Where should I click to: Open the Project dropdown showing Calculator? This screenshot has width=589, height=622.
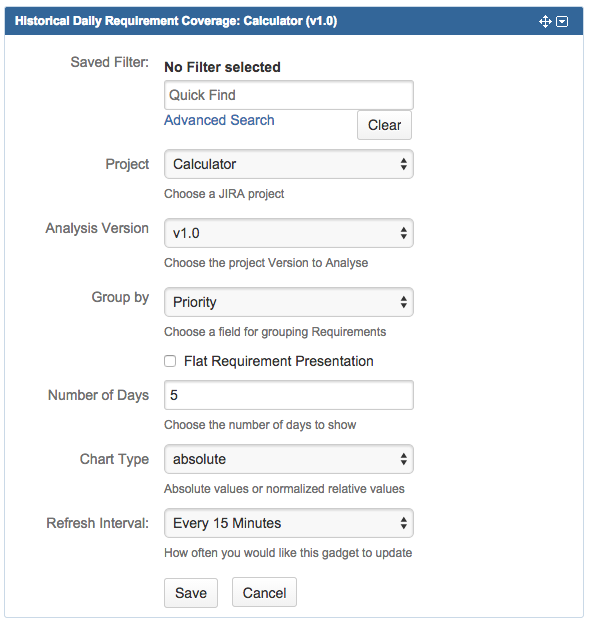tap(289, 164)
